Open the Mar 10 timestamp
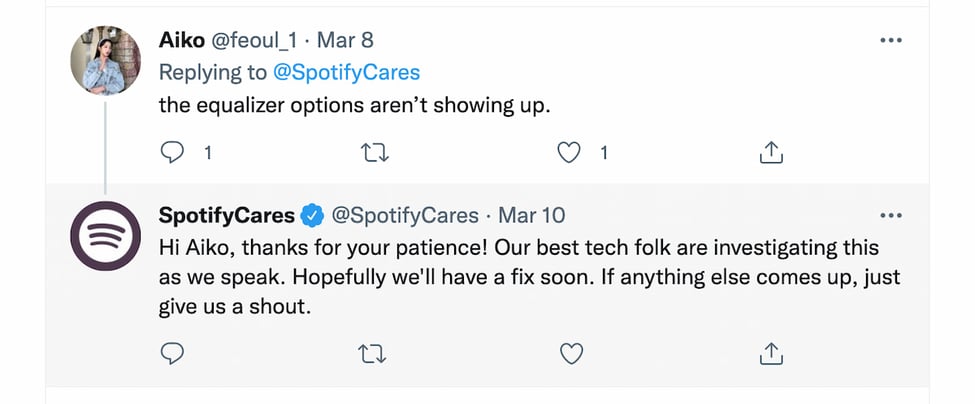 [x=532, y=216]
